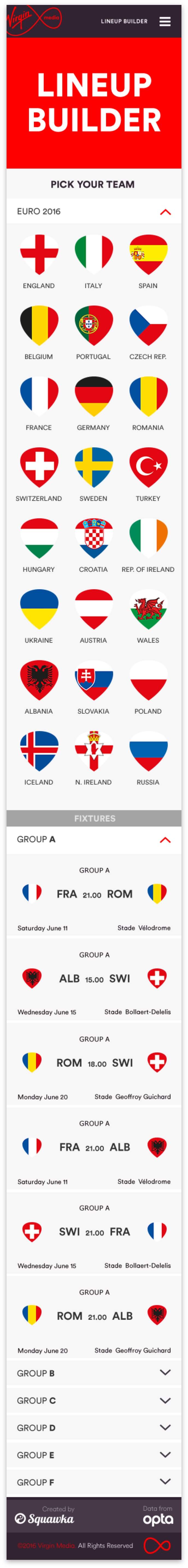Click the Lineup Builder header link
The width and height of the screenshot is (188, 1568).
click(x=124, y=21)
